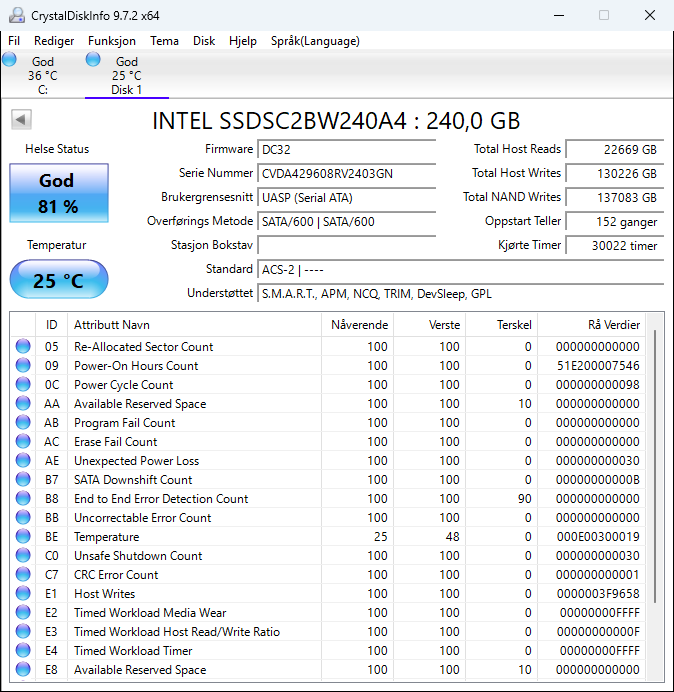The width and height of the screenshot is (674, 692).
Task: Click the ID column header
Action: point(51,325)
